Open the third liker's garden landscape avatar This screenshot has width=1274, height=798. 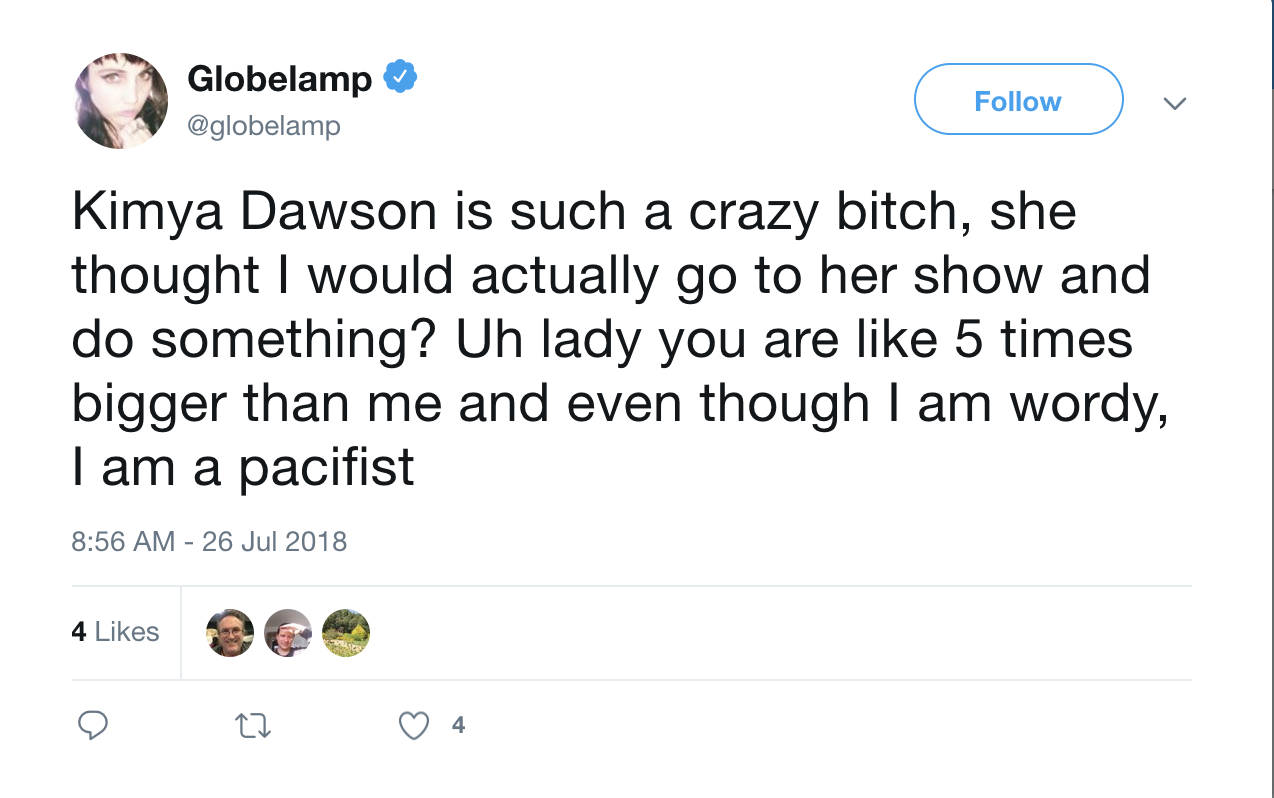pyautogui.click(x=346, y=632)
